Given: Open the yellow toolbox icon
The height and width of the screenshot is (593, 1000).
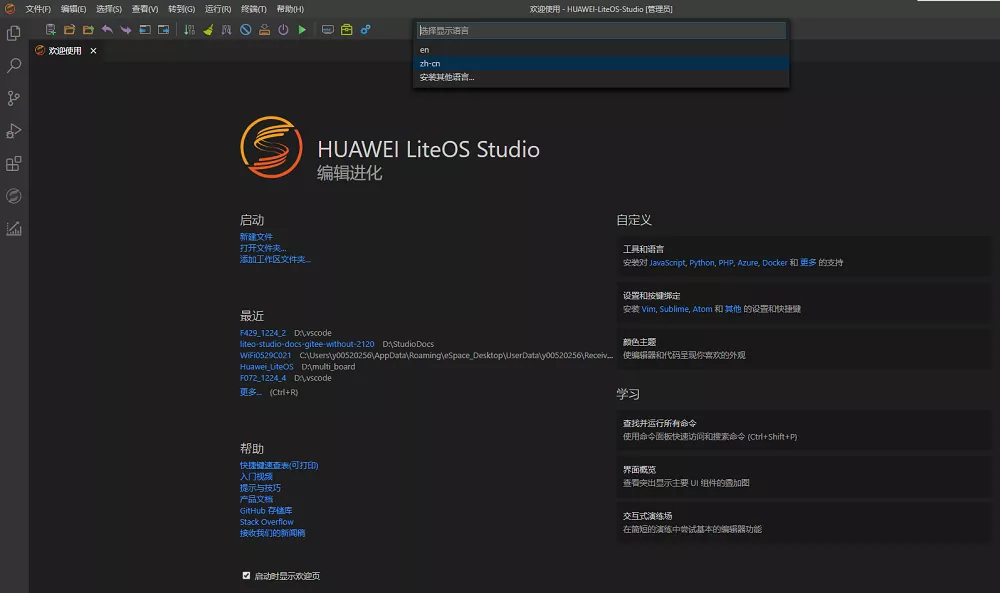Looking at the screenshot, I should coord(346,29).
